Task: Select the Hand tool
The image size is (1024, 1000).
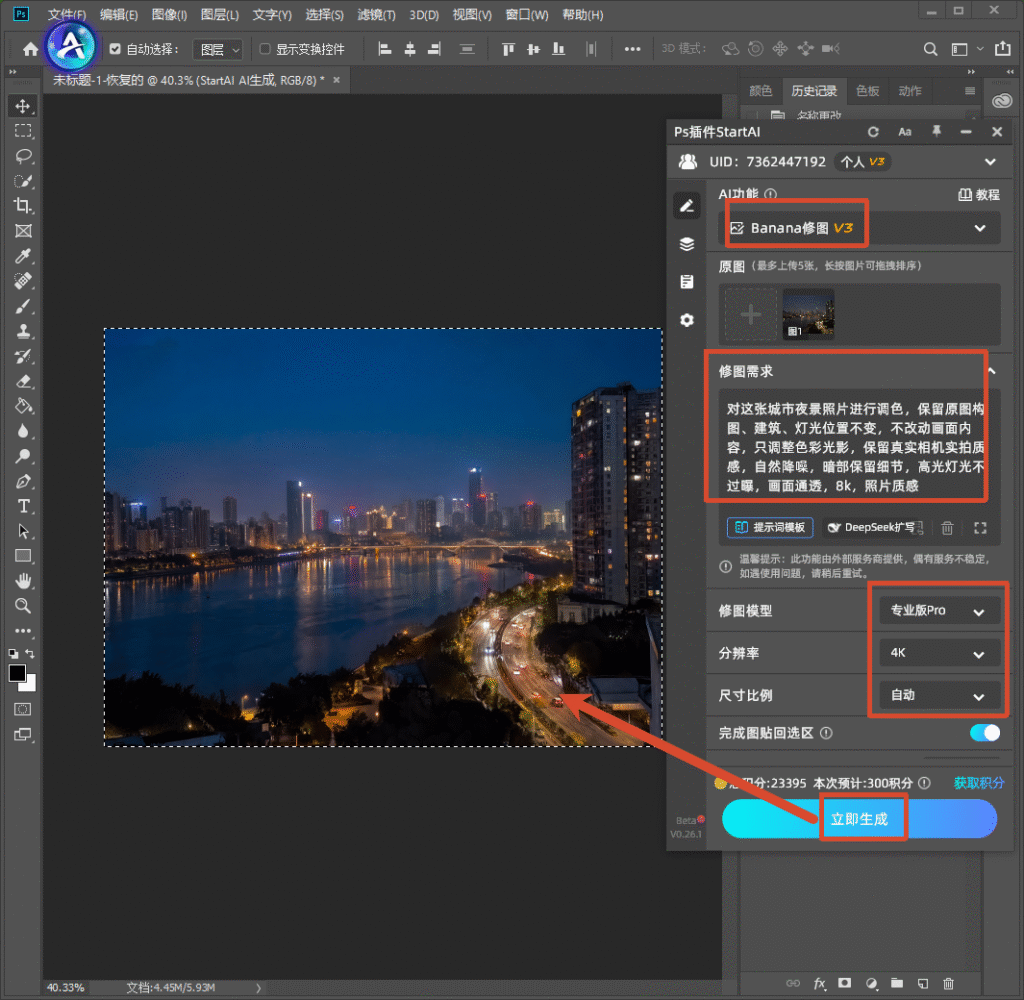Action: point(23,581)
